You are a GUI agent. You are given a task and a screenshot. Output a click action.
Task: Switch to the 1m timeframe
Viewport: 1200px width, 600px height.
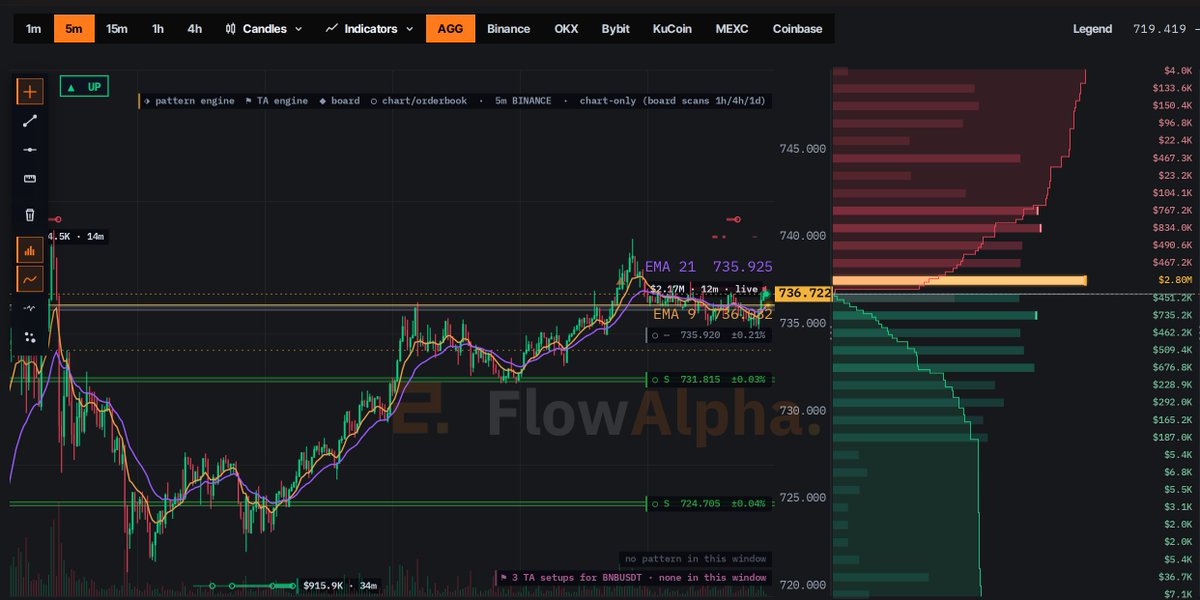tap(34, 29)
